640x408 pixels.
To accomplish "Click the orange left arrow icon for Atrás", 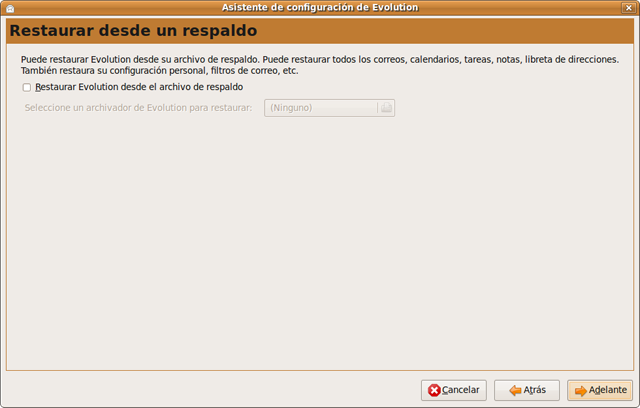I will click(515, 390).
